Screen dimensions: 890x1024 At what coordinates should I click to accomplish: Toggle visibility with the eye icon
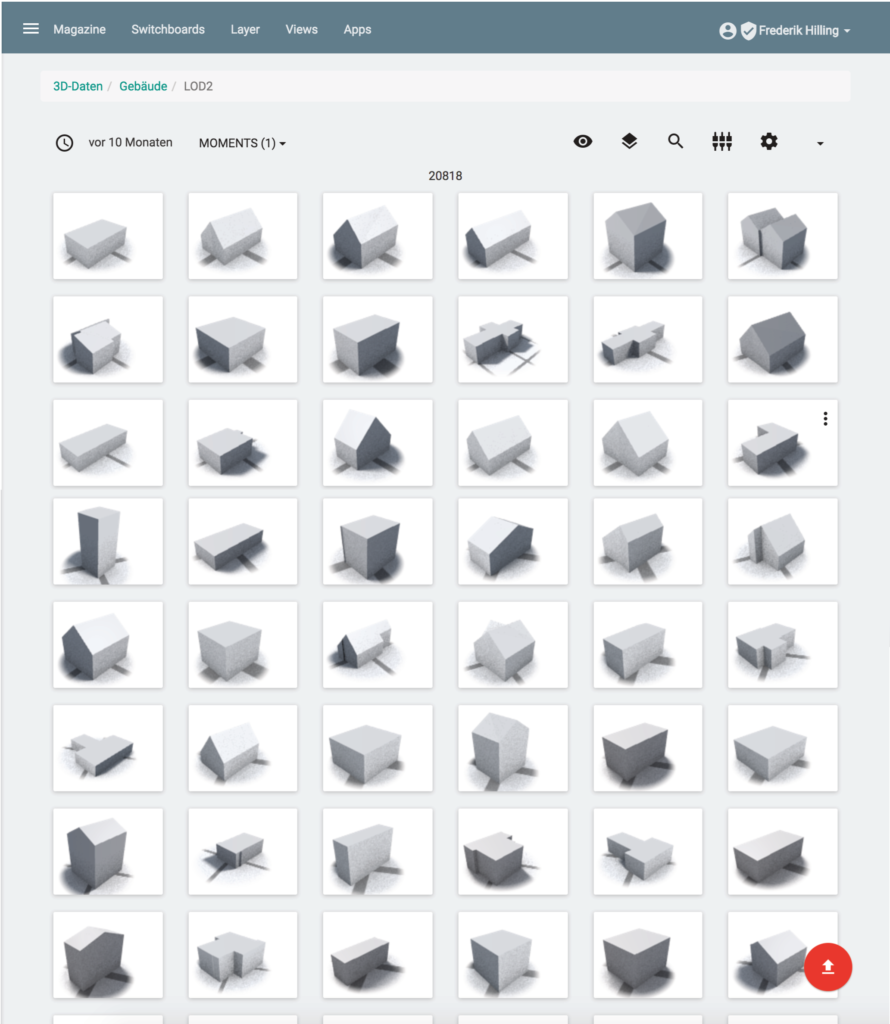pos(583,142)
